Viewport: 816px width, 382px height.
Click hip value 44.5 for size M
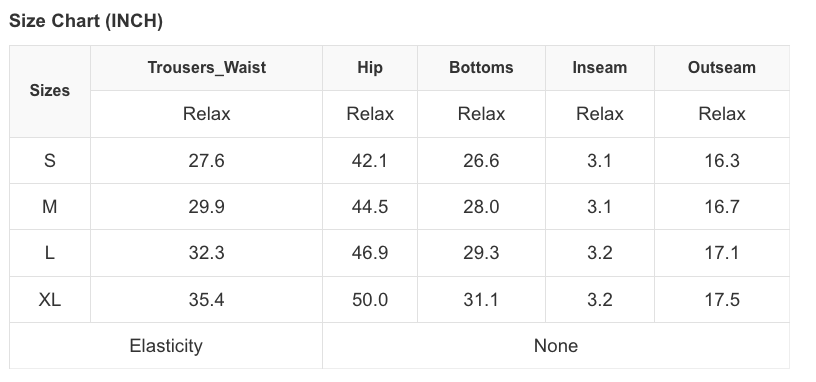tap(370, 207)
